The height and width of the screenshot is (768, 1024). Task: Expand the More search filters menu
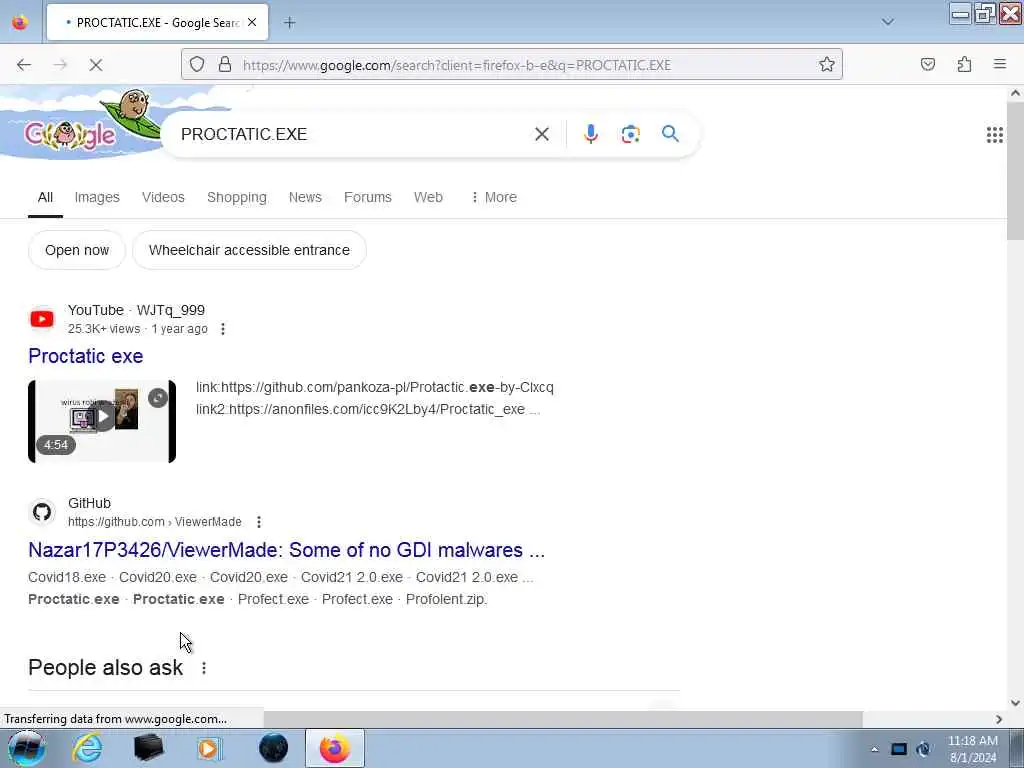pos(494,197)
